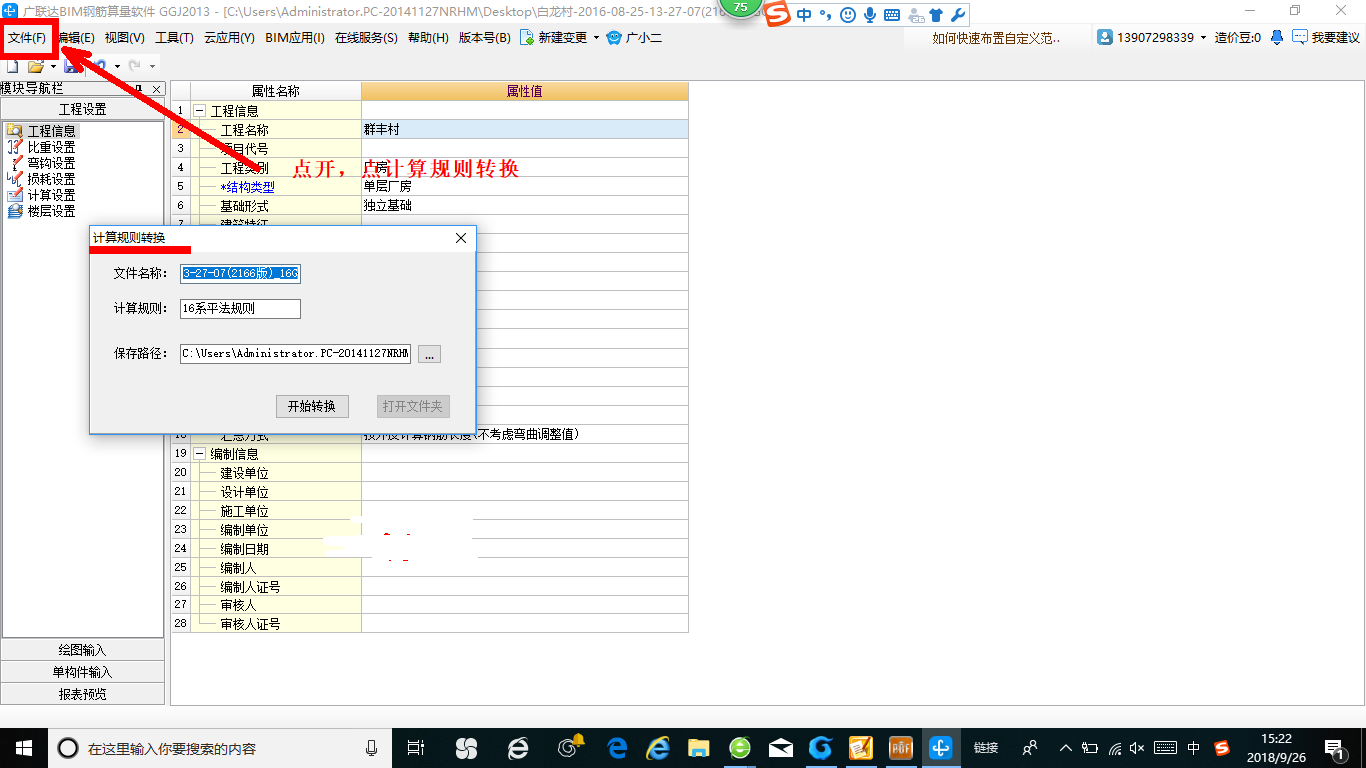Click the 开始转换 button
The height and width of the screenshot is (768, 1366).
[312, 407]
